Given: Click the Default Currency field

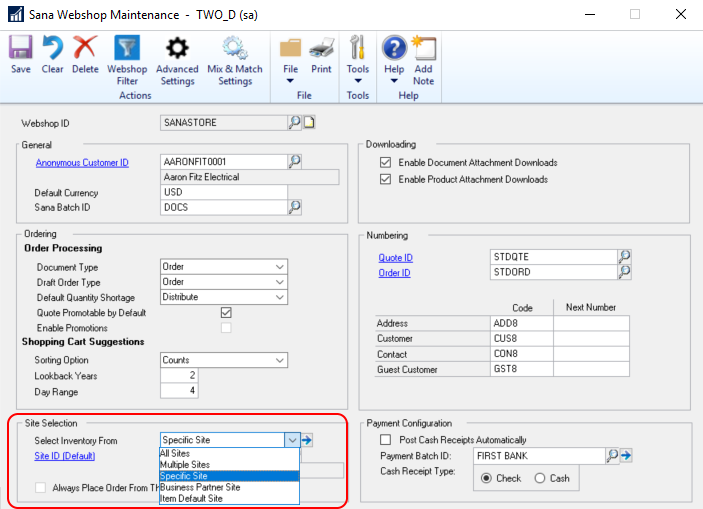Looking at the screenshot, I should tap(224, 192).
